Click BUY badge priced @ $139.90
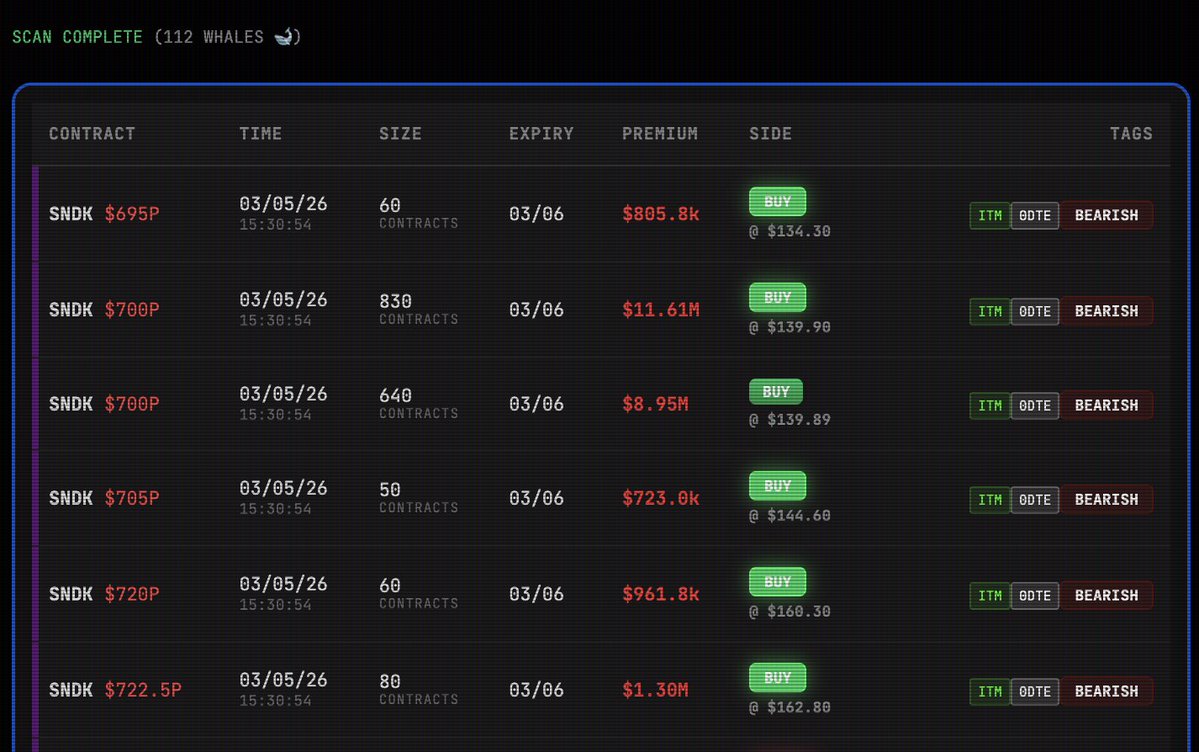The width and height of the screenshot is (1199, 752). 777,297
